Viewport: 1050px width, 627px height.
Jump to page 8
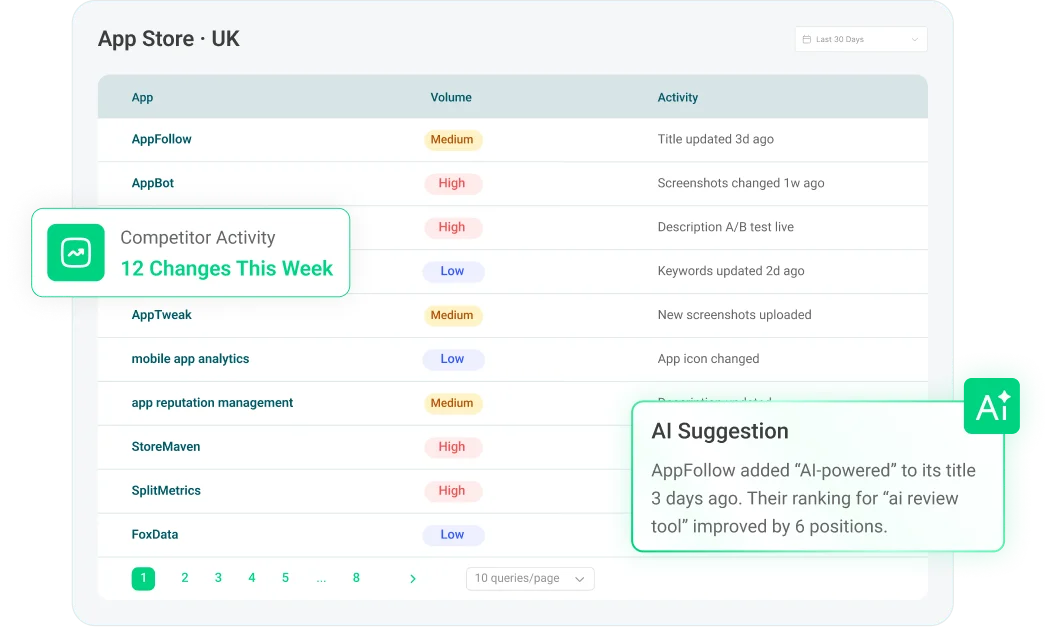[356, 578]
